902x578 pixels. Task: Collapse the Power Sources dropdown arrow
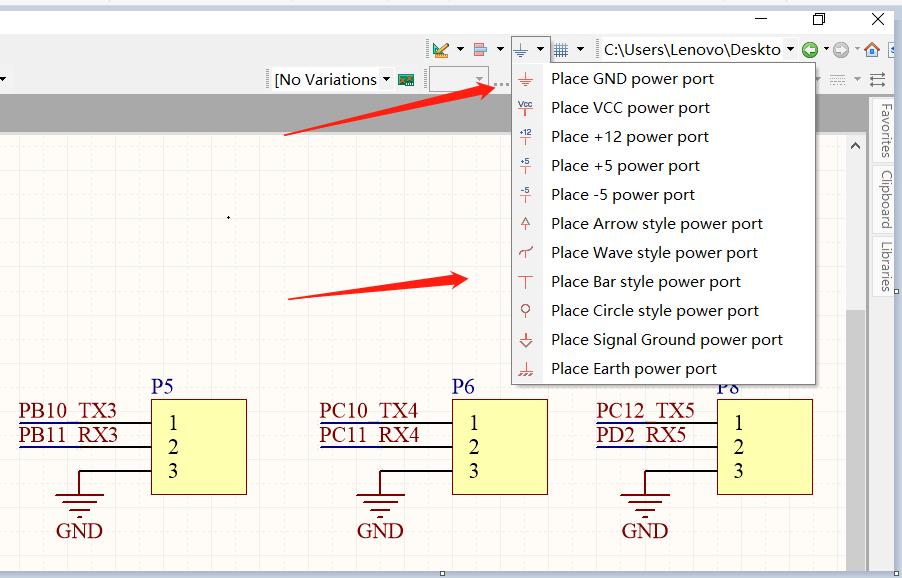(540, 49)
